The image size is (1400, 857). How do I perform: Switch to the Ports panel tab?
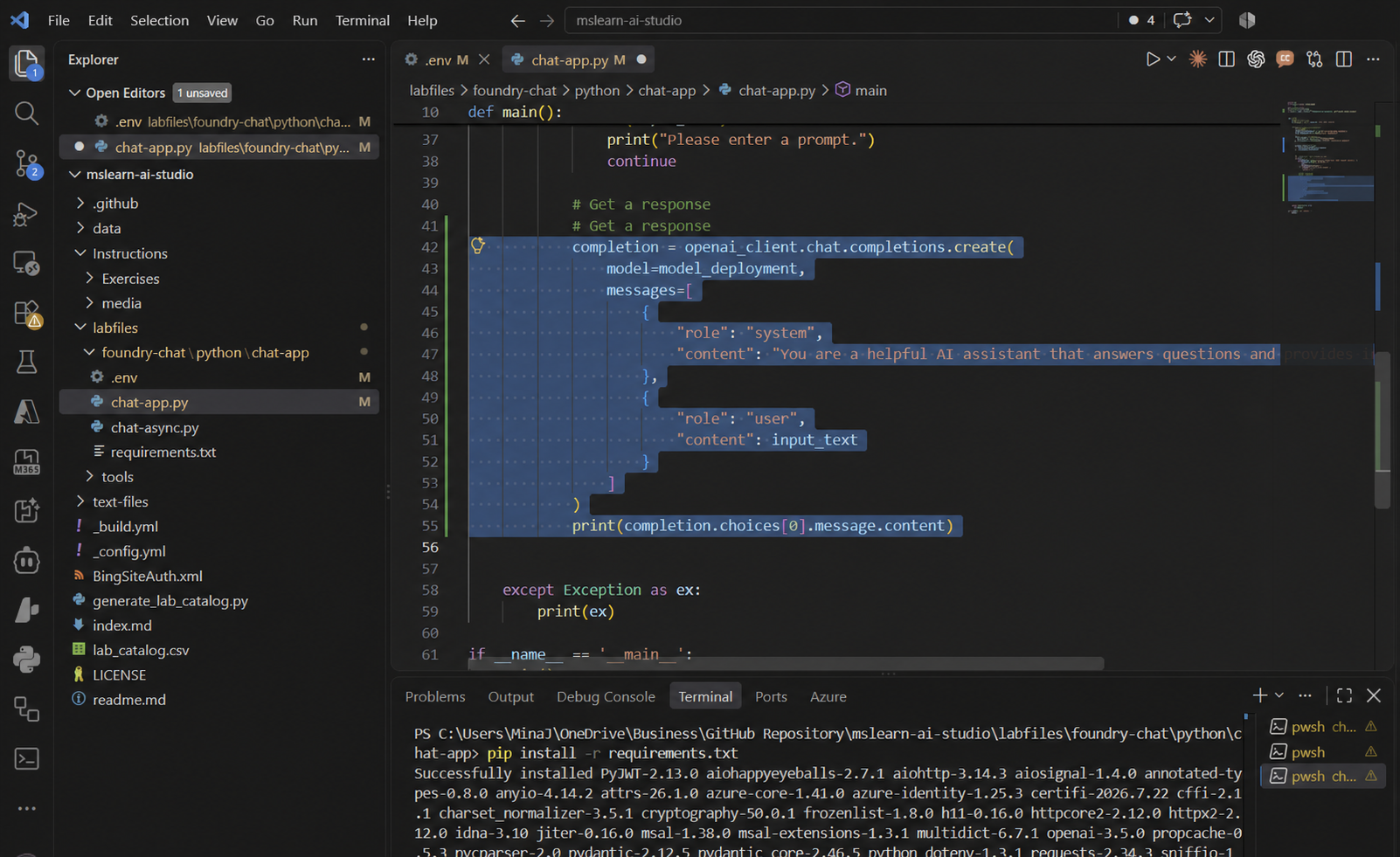pyautogui.click(x=771, y=696)
